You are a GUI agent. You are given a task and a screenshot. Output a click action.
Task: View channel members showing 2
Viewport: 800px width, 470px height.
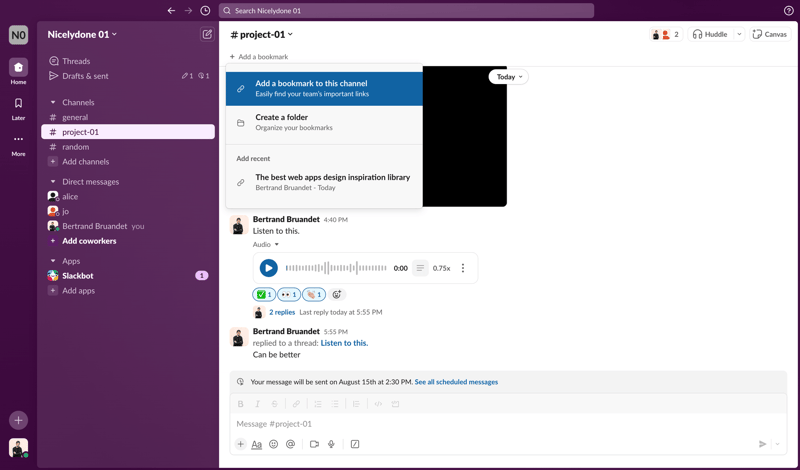pyautogui.click(x=666, y=34)
